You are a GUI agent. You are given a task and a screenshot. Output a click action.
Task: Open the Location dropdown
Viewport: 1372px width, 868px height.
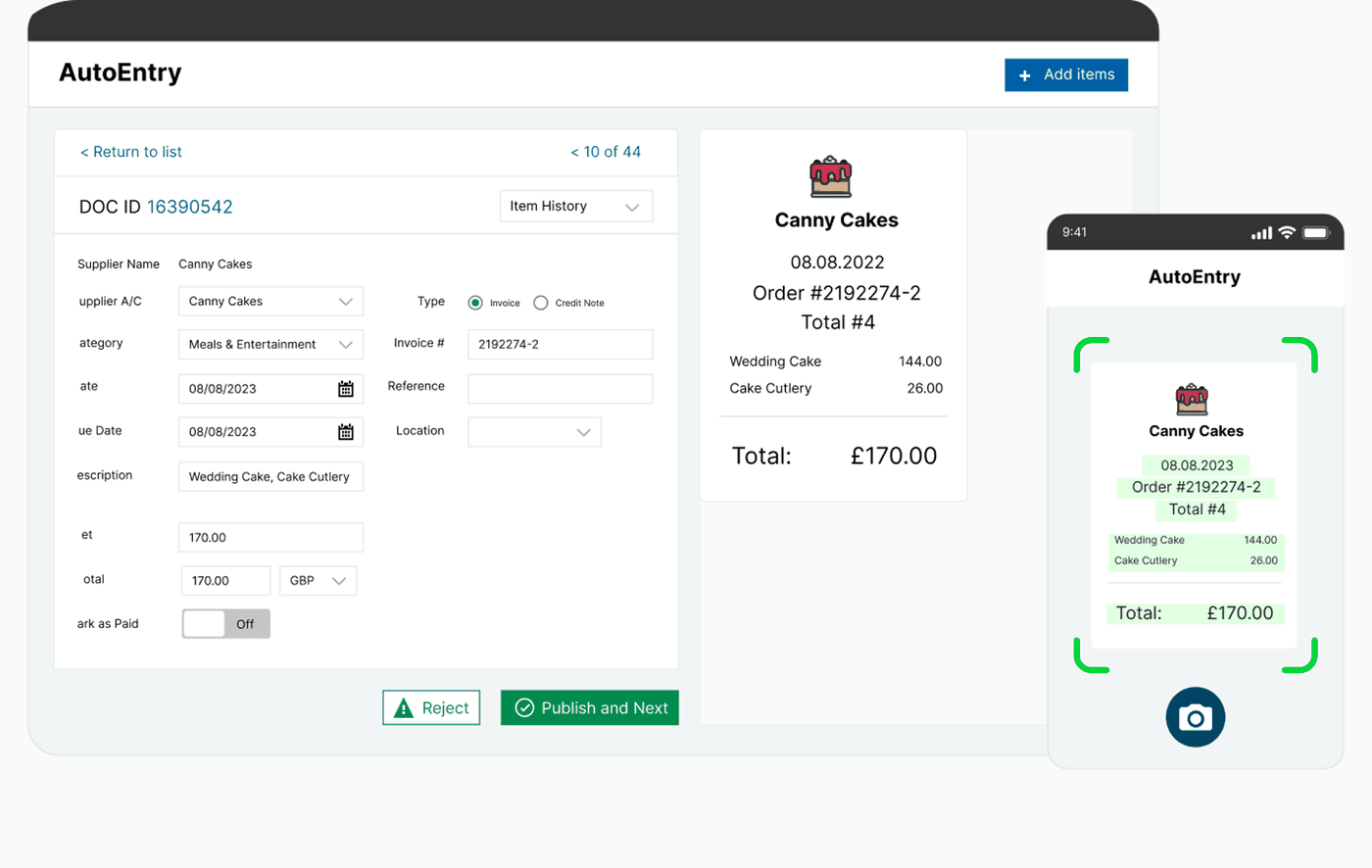click(x=534, y=432)
